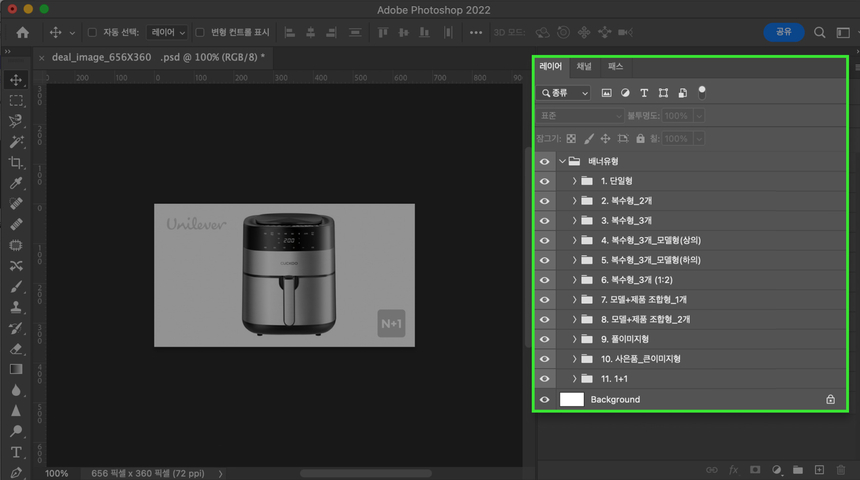The height and width of the screenshot is (480, 860).
Task: Click the Home icon in options bar
Action: [22, 32]
